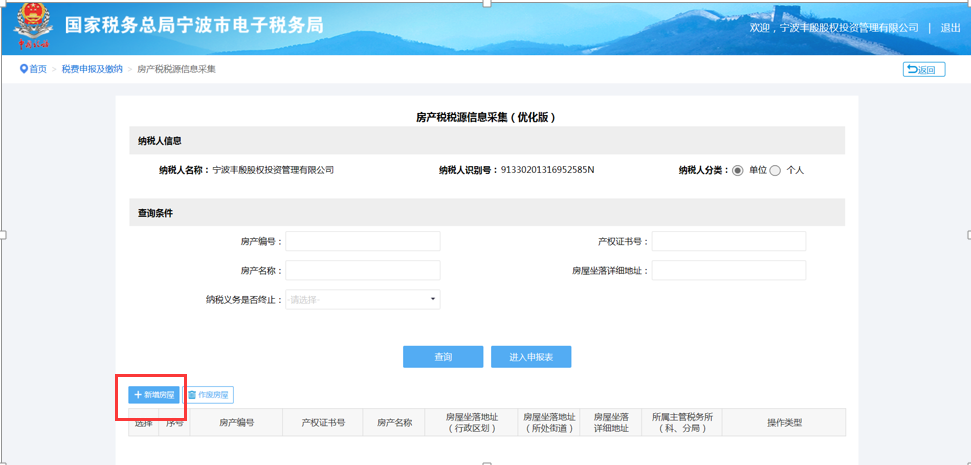
Task: Open the 税费申报及缴纳 breadcrumb
Action: 92,69
